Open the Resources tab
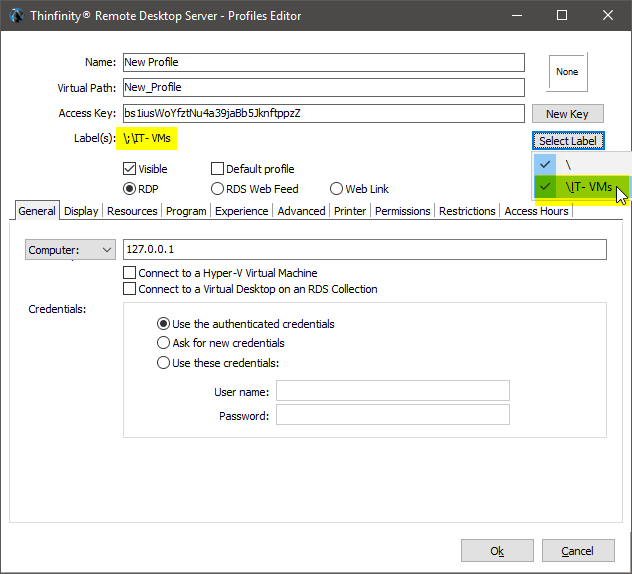 [132, 211]
